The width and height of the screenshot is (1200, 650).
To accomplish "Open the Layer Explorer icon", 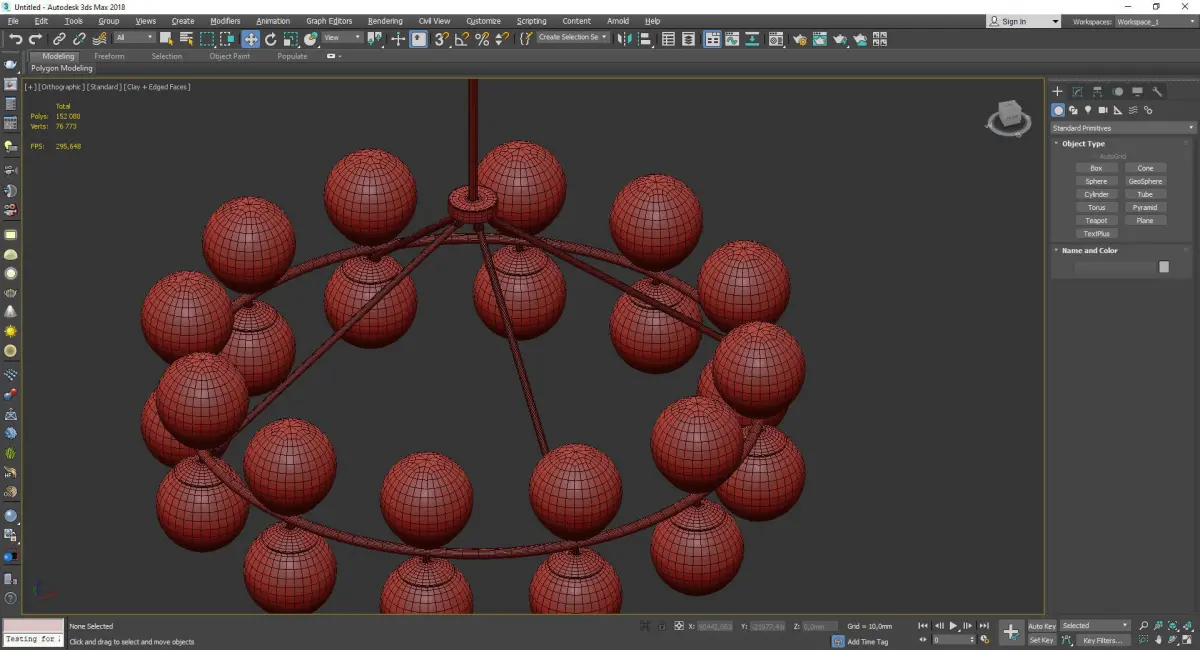I will [688, 39].
